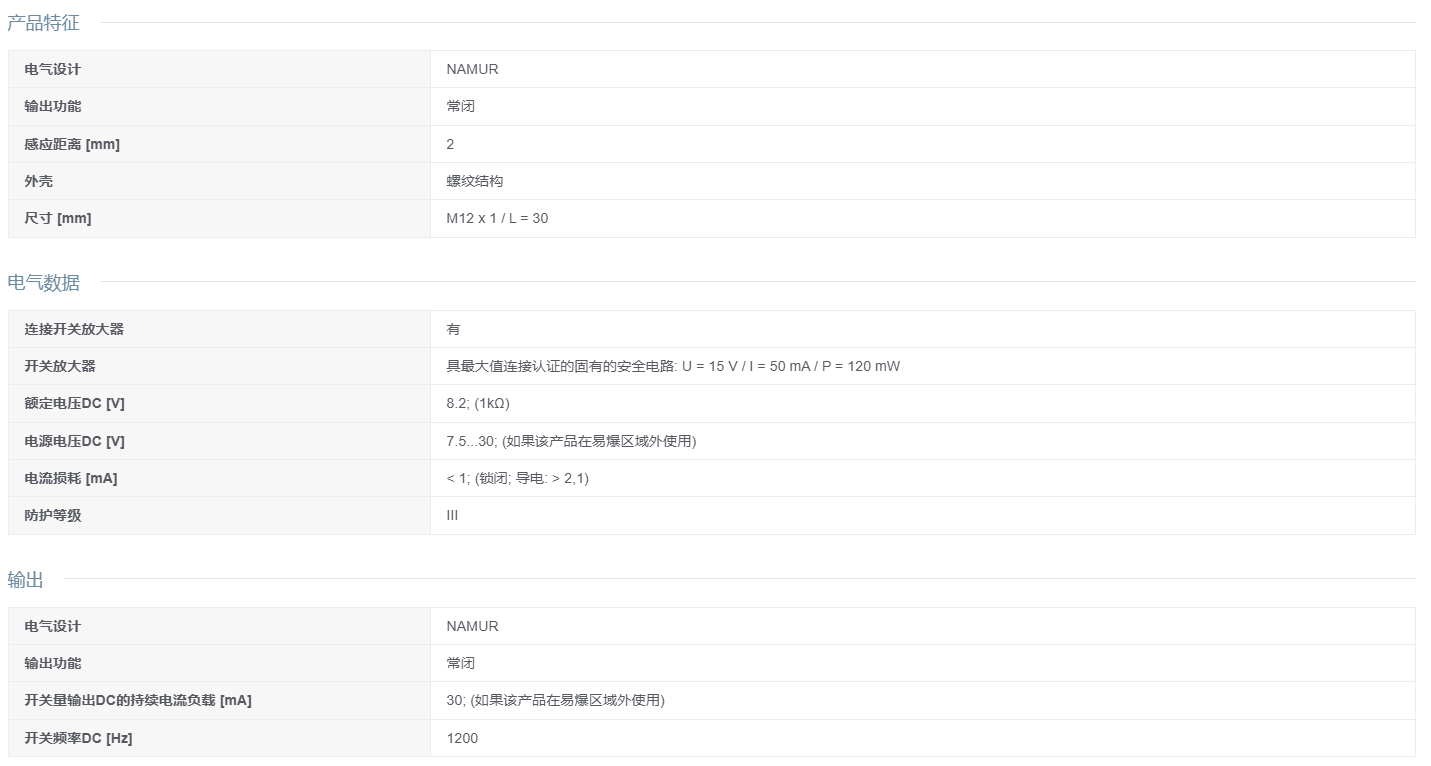Select the < 1; (锁闭; 导电: > 2,1) value
Image resolution: width=1431 pixels, height=766 pixels.
pyautogui.click(x=518, y=478)
